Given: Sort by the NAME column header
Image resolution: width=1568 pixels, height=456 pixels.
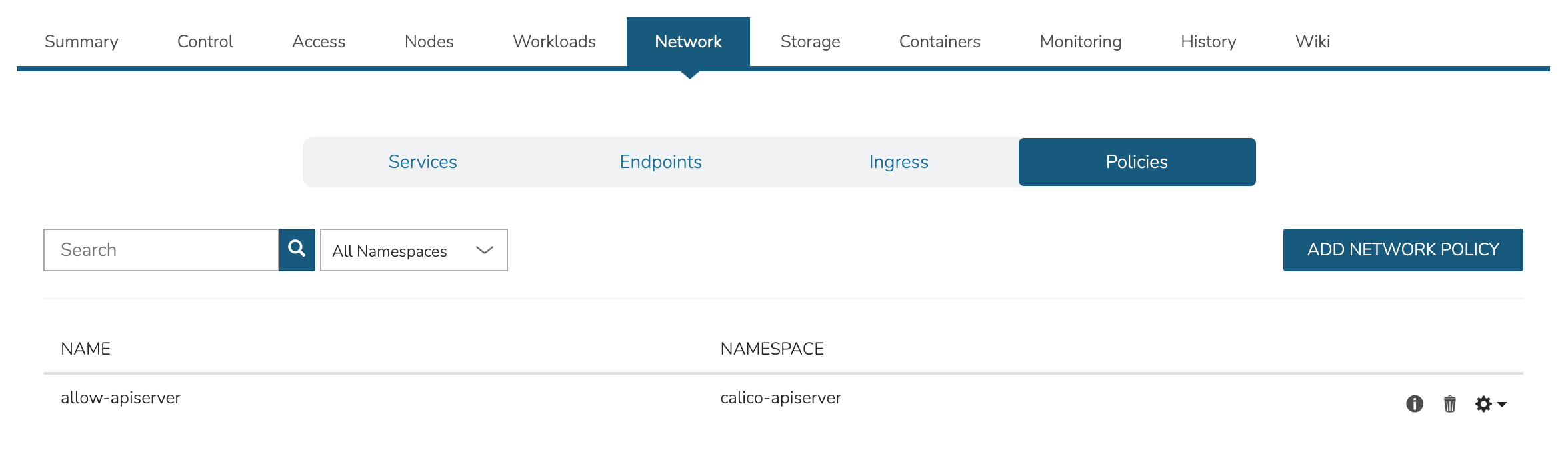Looking at the screenshot, I should 84,348.
